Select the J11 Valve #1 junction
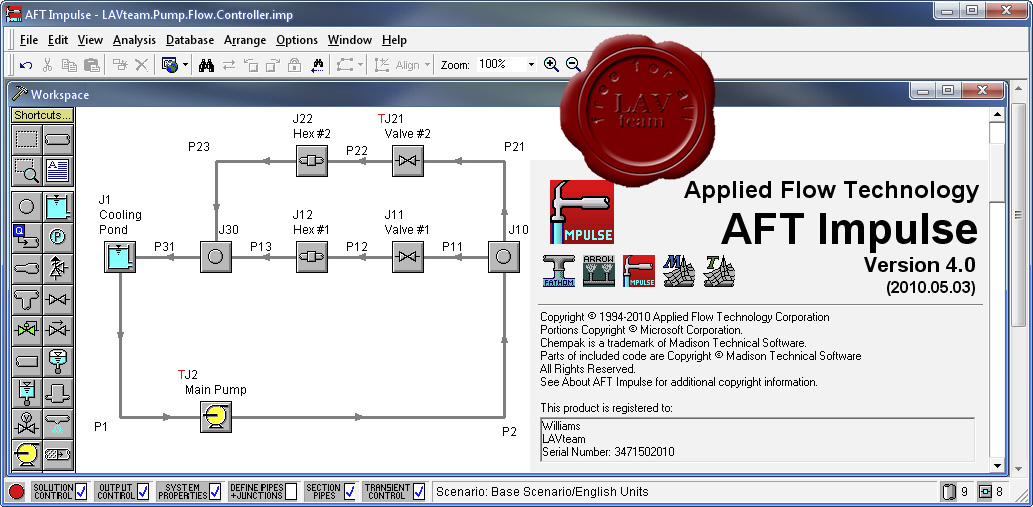This screenshot has width=1033, height=507. tap(408, 257)
